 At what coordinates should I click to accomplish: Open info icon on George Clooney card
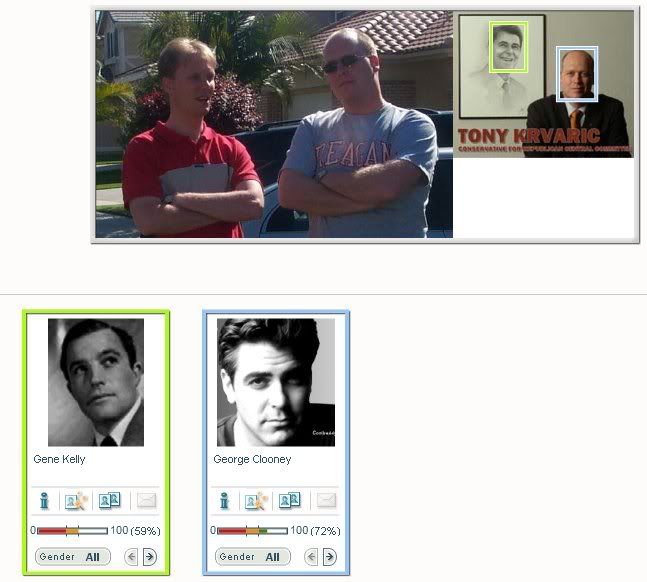coord(224,501)
